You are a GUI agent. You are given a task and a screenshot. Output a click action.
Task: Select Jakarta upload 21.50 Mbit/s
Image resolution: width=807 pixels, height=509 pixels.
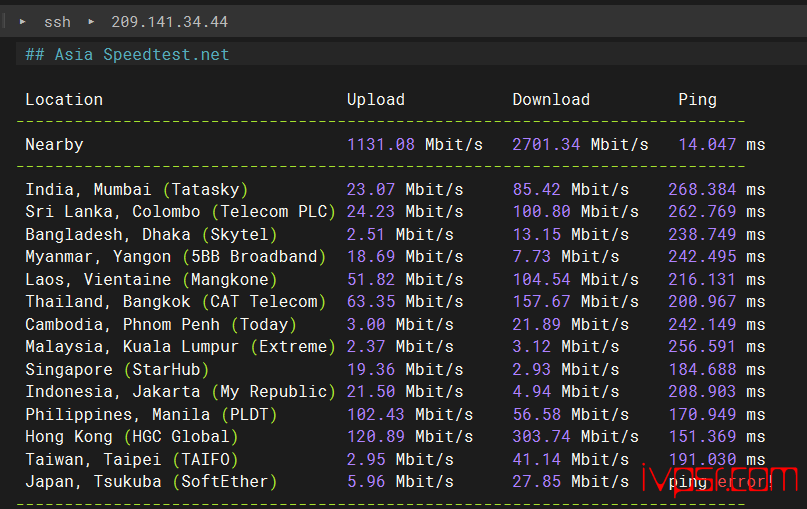[x=405, y=392]
